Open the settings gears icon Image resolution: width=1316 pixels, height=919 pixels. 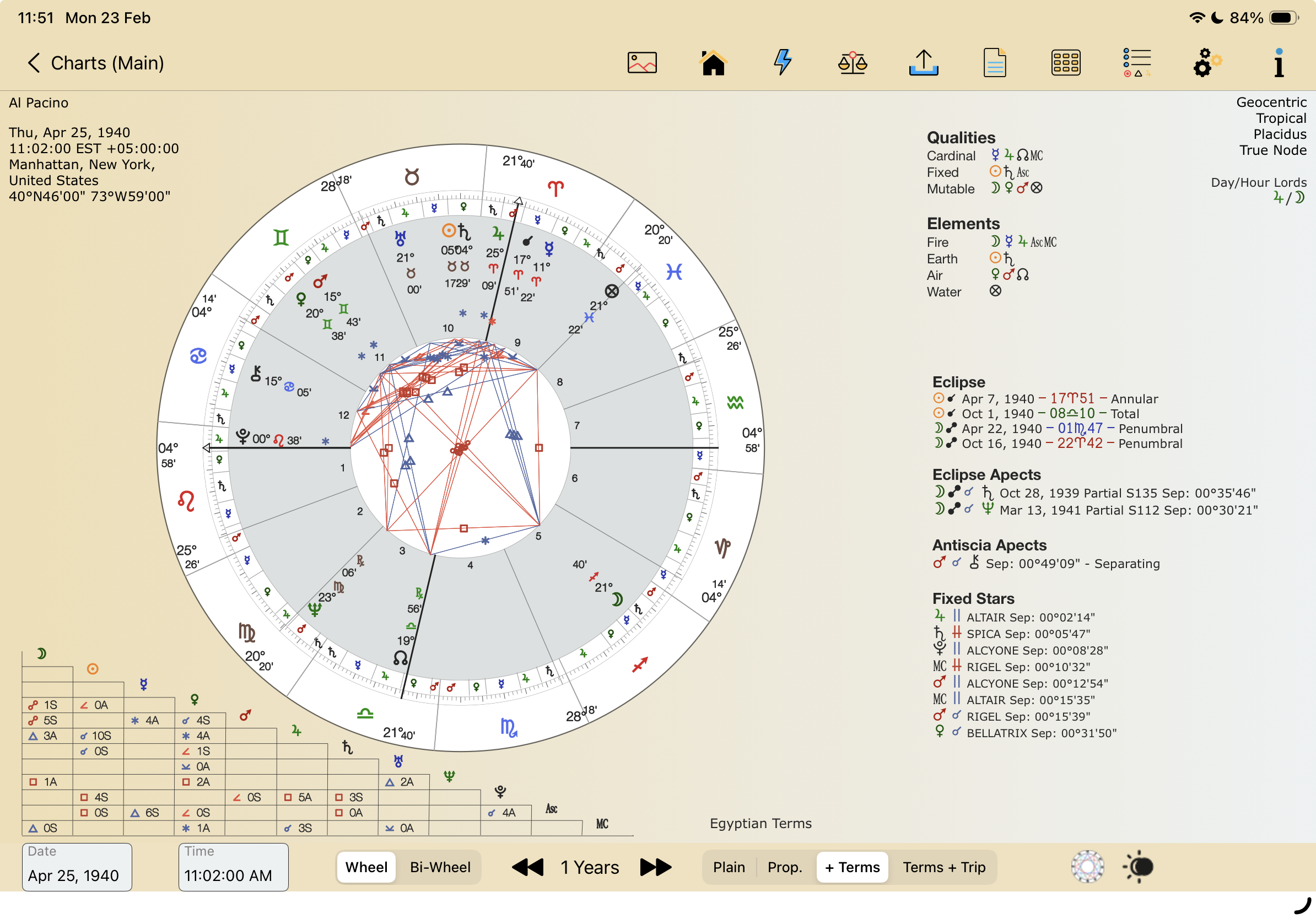point(1207,62)
